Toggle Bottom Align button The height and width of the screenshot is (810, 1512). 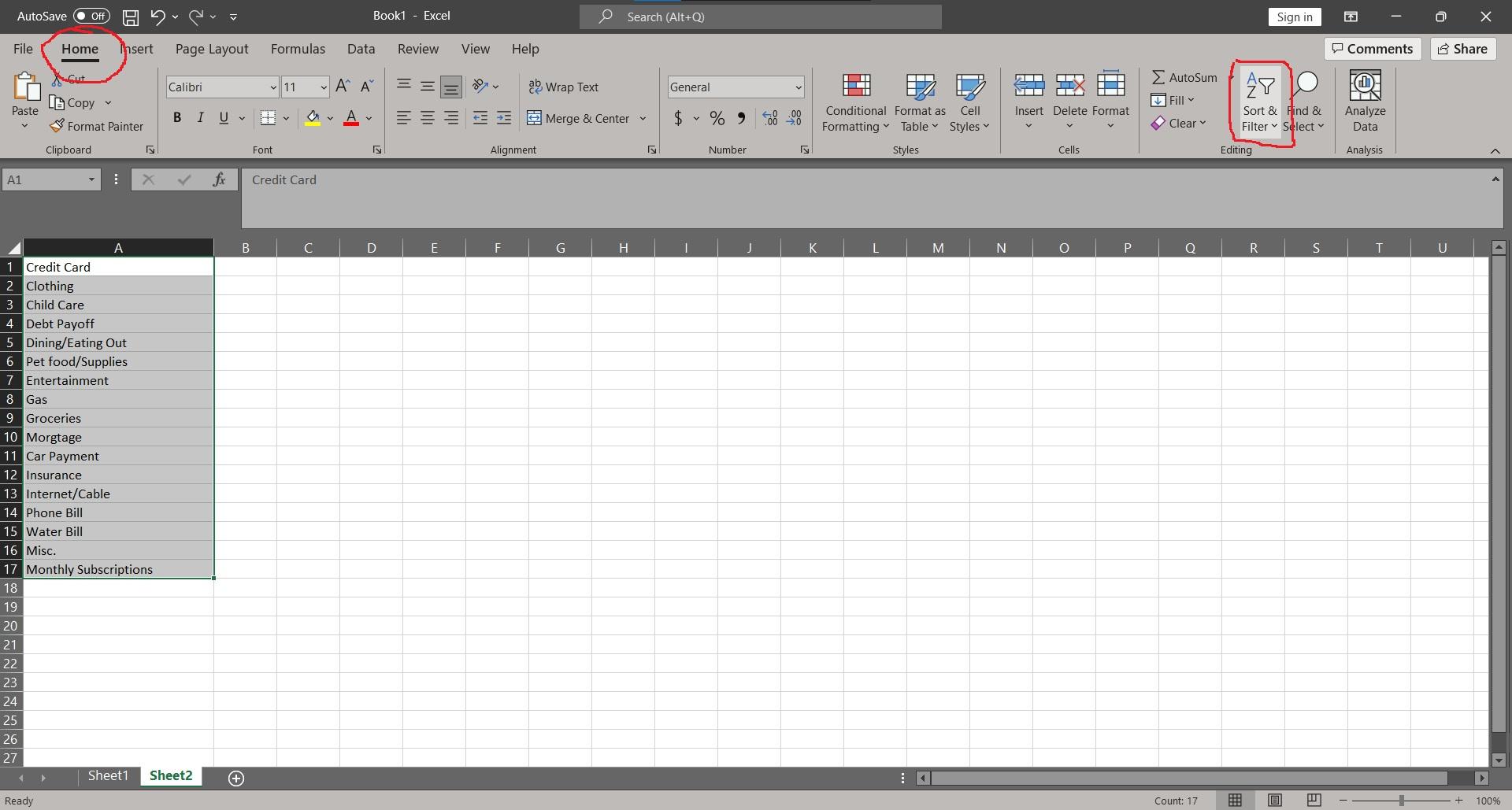[451, 87]
